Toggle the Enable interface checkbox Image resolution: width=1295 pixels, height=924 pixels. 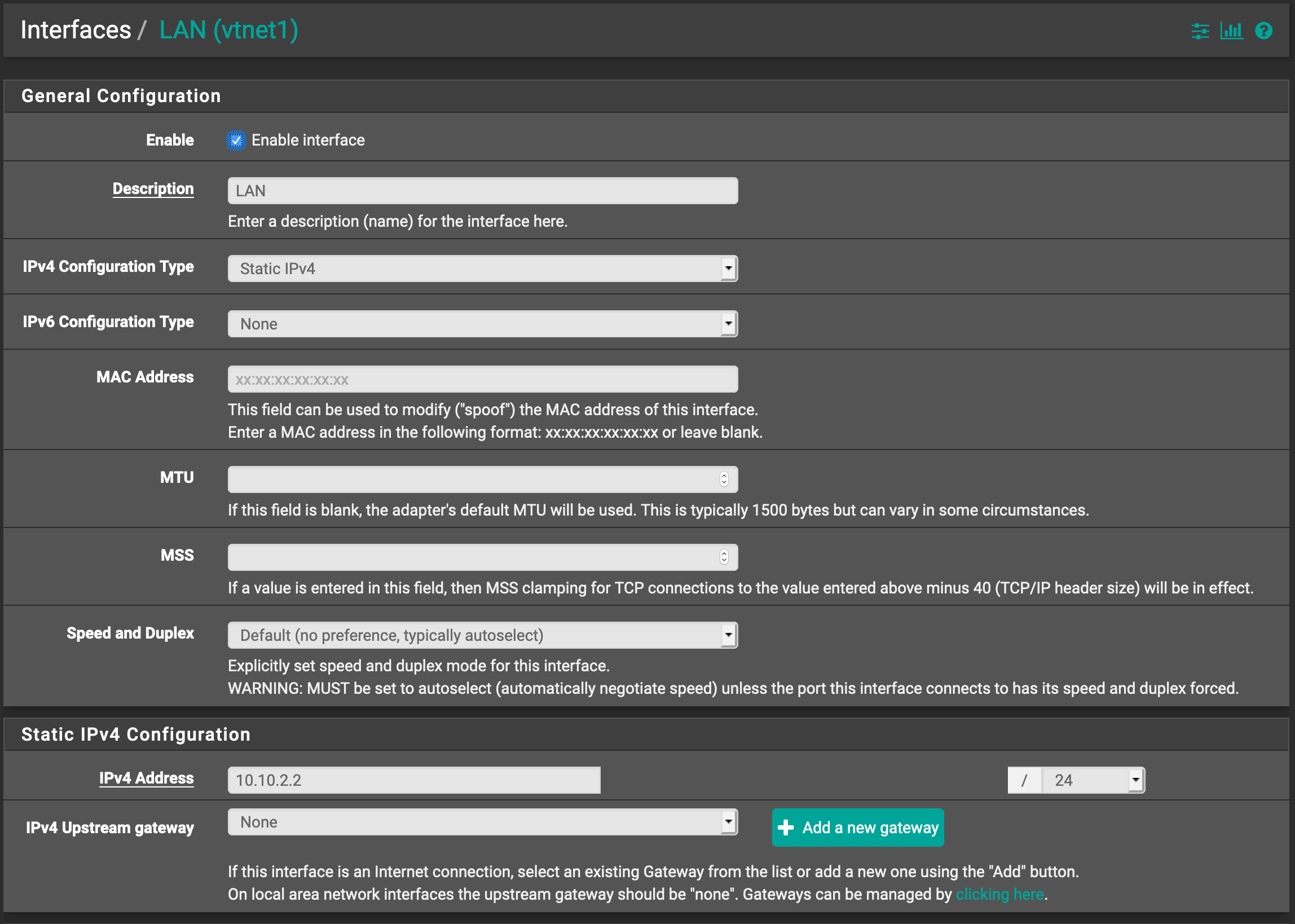click(236, 140)
